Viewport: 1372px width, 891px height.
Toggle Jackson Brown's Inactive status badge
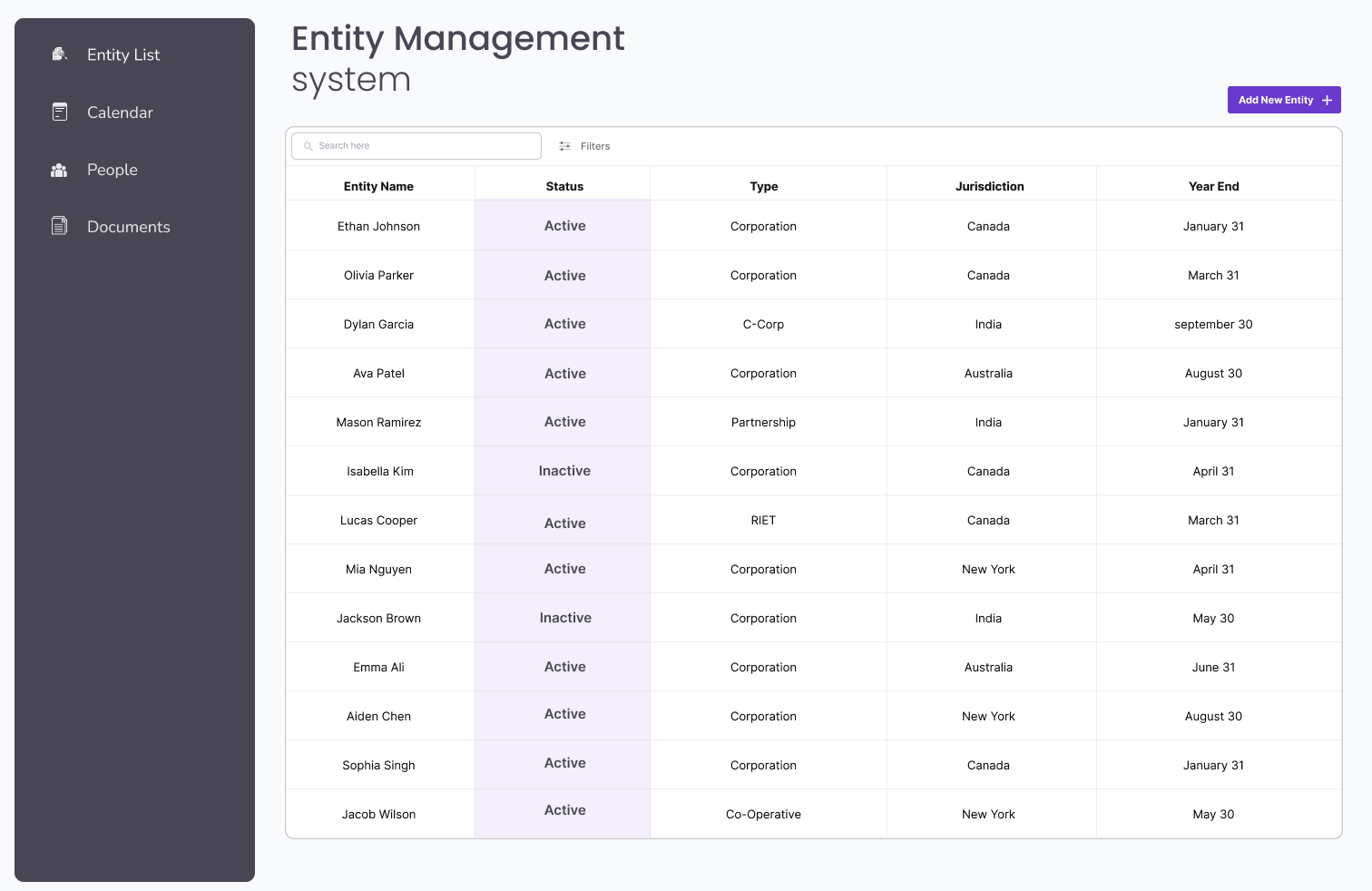click(563, 617)
